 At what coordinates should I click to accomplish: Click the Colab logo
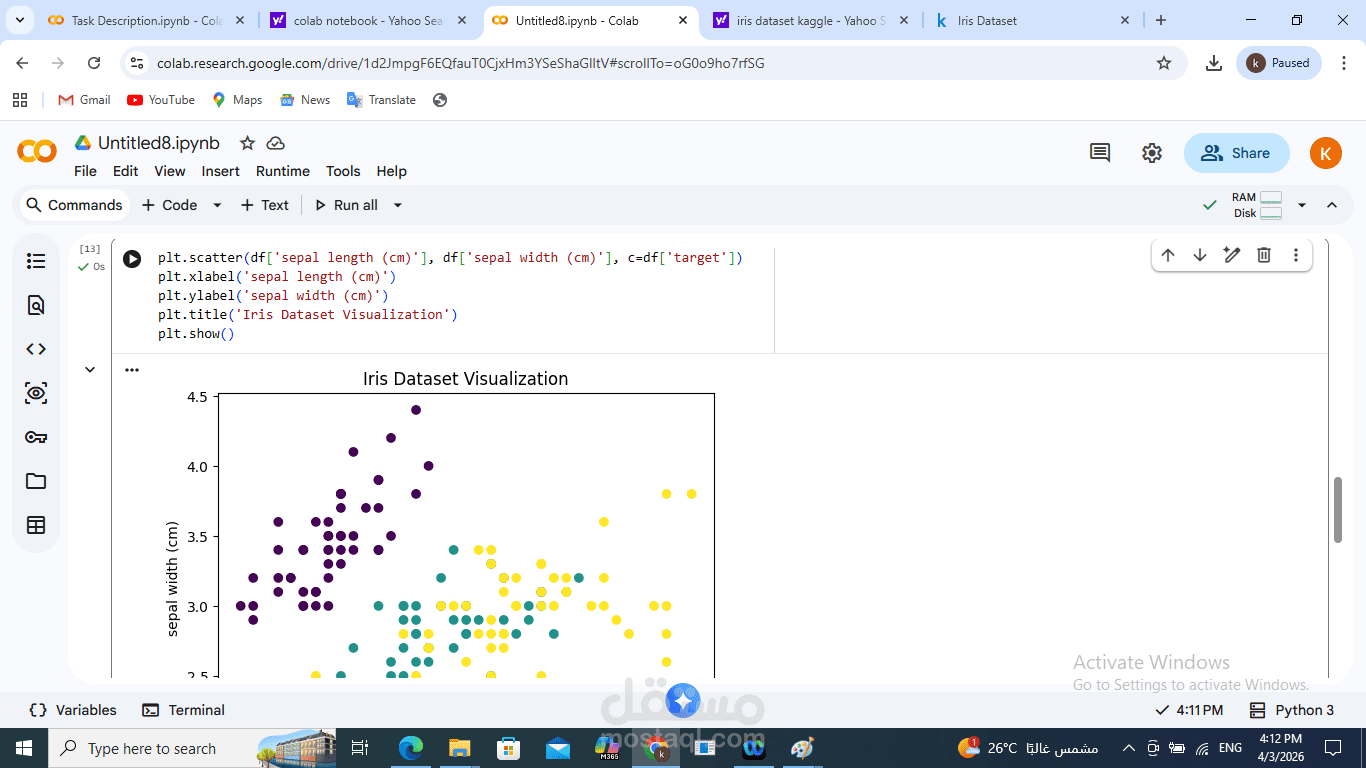pos(37,152)
